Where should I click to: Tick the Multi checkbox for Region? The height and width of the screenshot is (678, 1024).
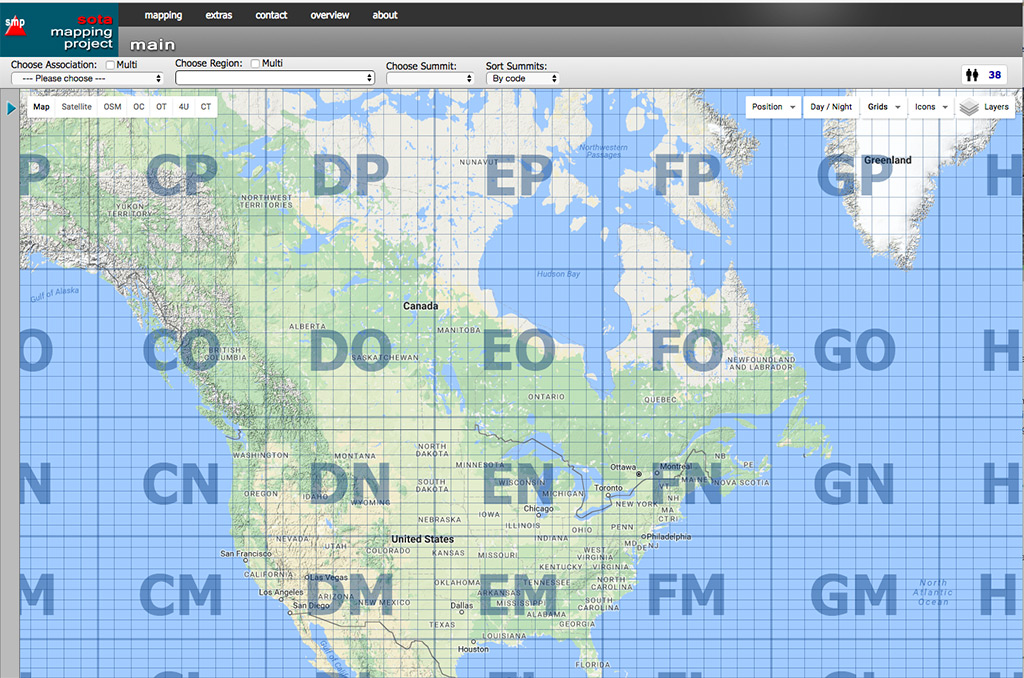[255, 64]
